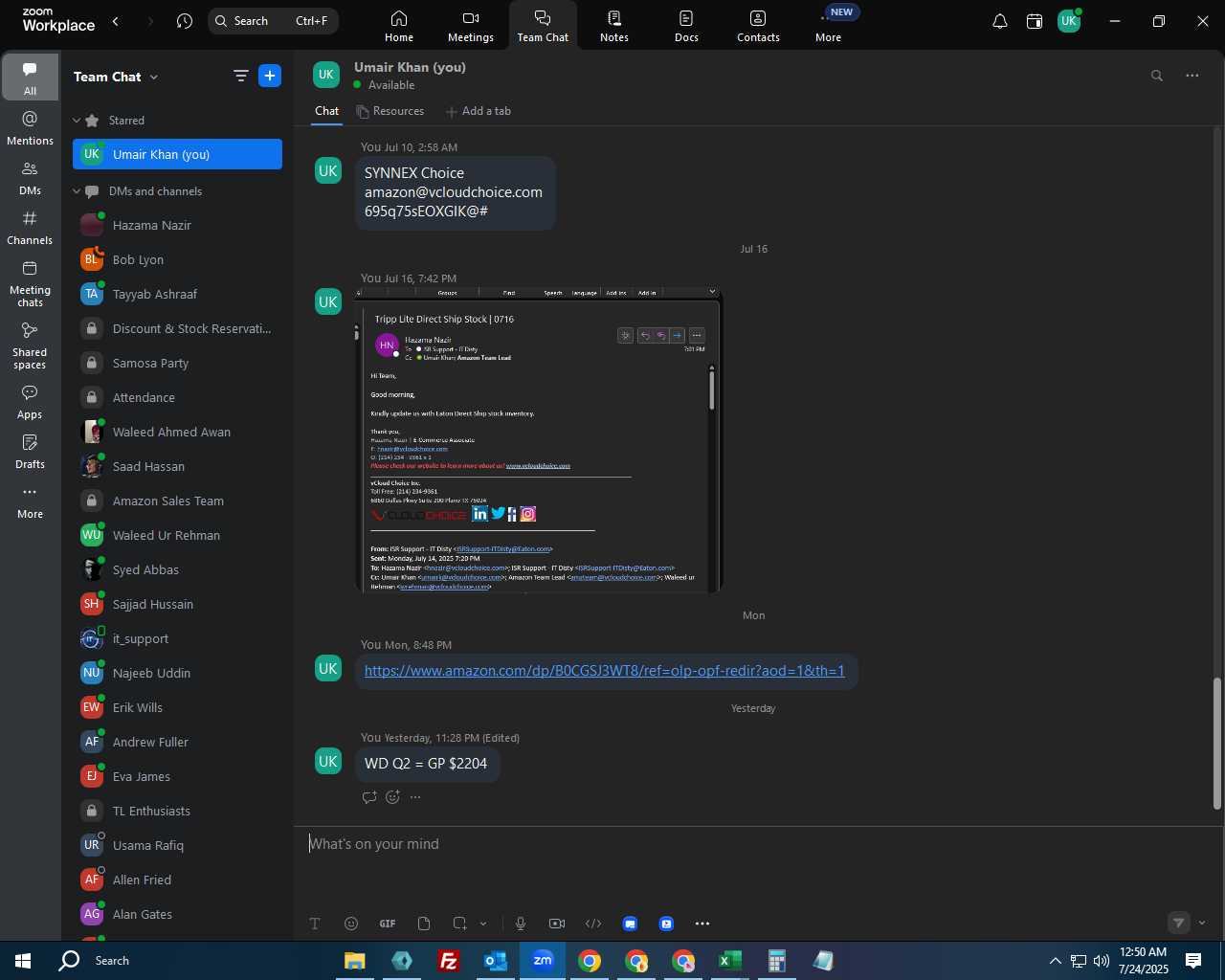
Task: Open chat with Erik Wills
Action: (177, 708)
